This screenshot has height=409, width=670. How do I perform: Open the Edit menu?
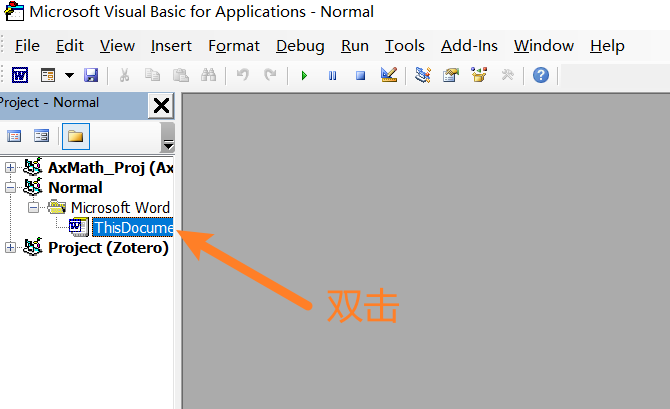click(70, 46)
